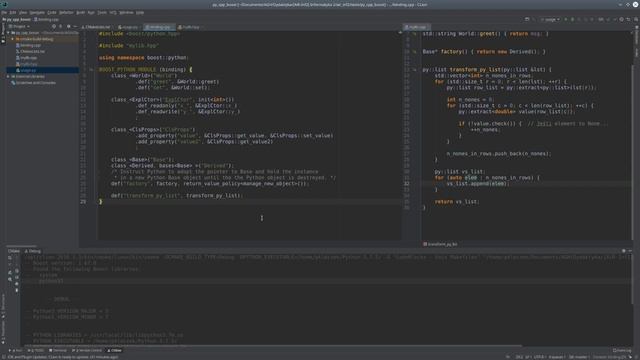Image resolution: width=640 pixels, height=360 pixels.
Task: Open the Edit menu
Action: click(13, 13)
